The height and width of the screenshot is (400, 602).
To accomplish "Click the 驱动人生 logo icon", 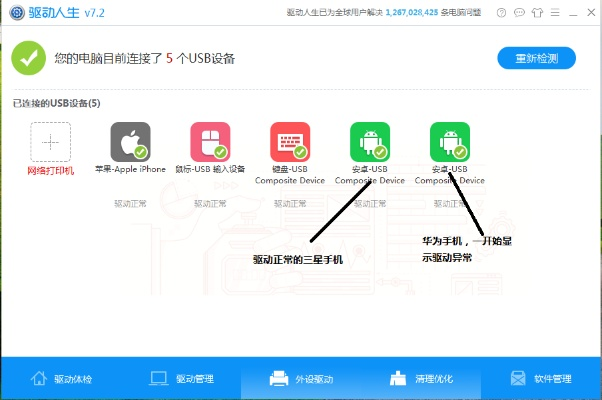I will click(x=17, y=13).
